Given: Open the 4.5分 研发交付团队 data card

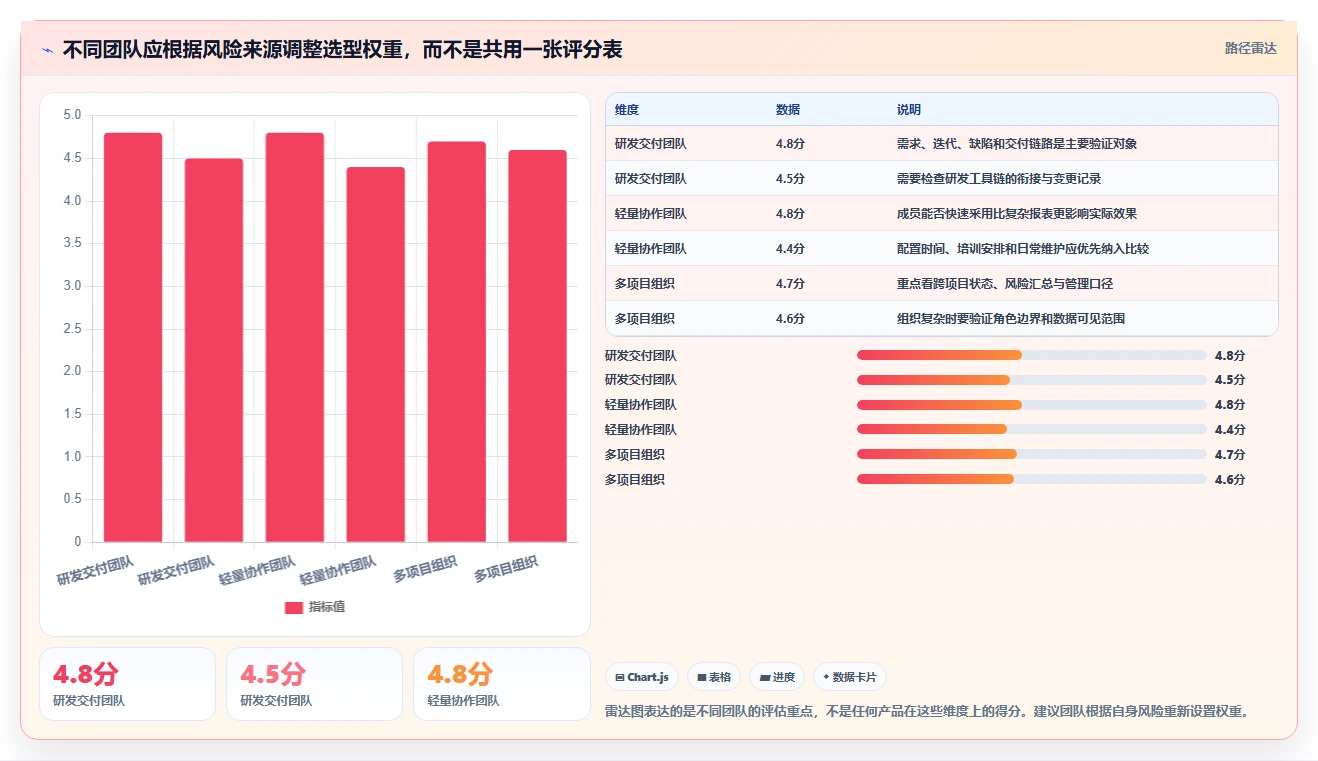Looking at the screenshot, I should tap(314, 684).
